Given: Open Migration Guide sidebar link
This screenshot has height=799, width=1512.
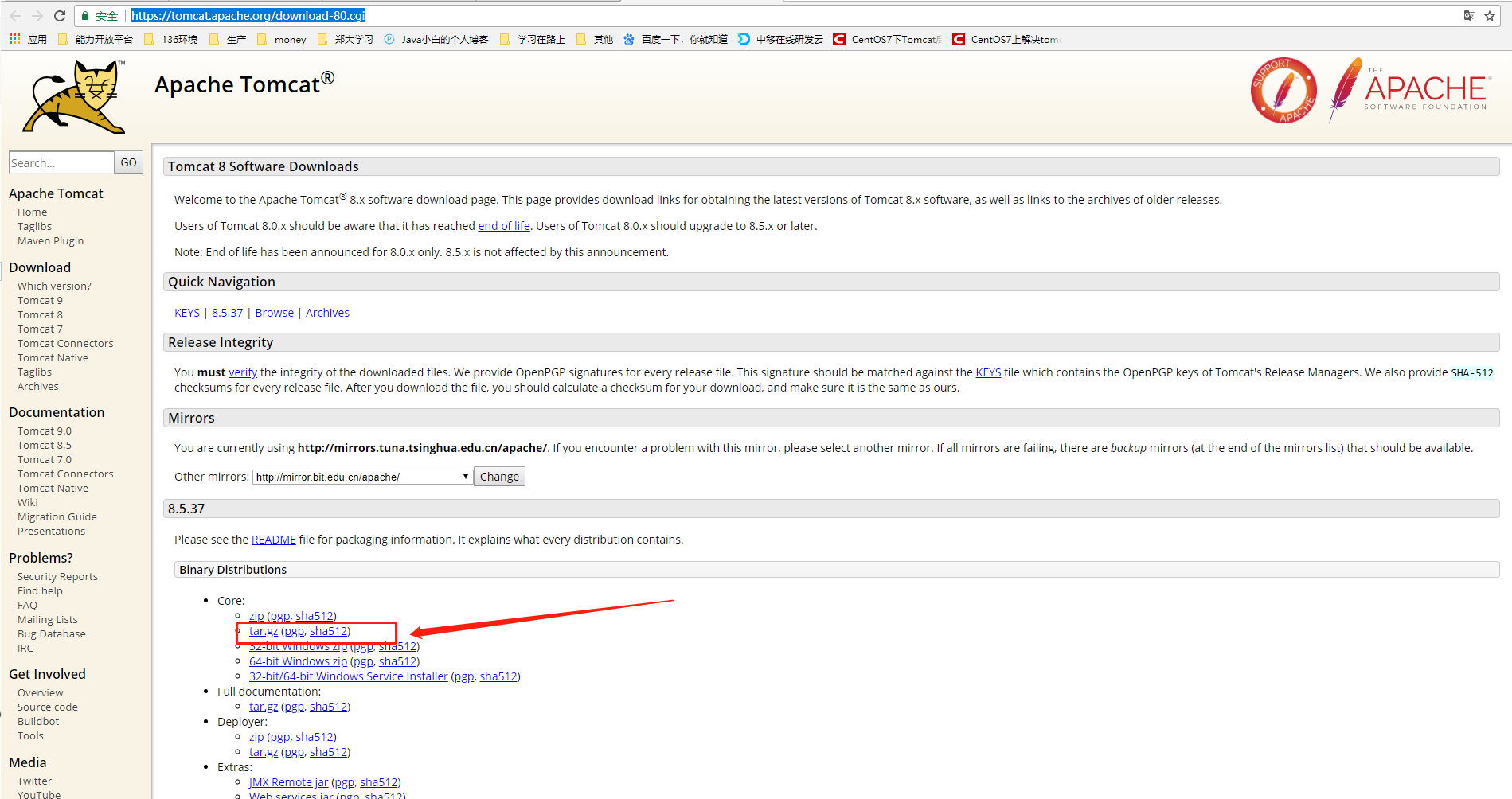Looking at the screenshot, I should click(57, 516).
